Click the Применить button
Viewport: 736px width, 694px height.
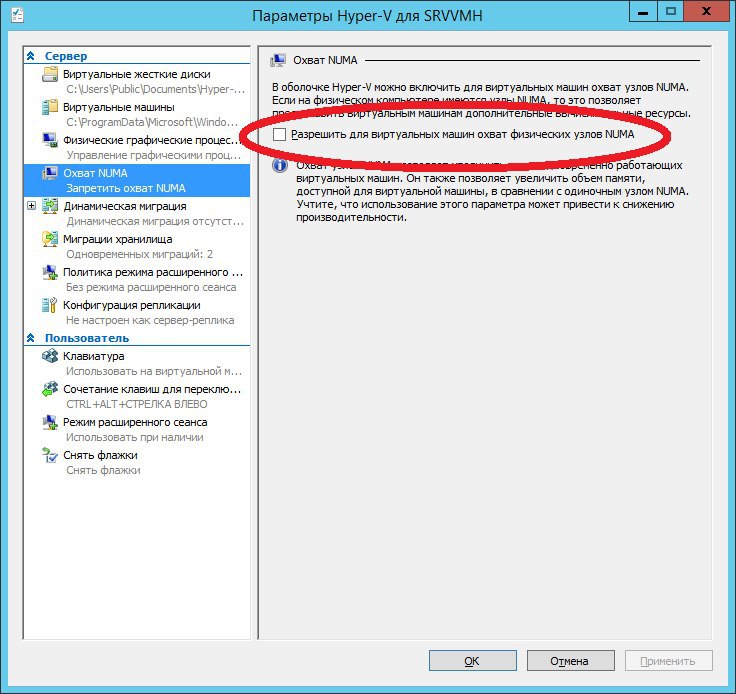pyautogui.click(x=668, y=661)
